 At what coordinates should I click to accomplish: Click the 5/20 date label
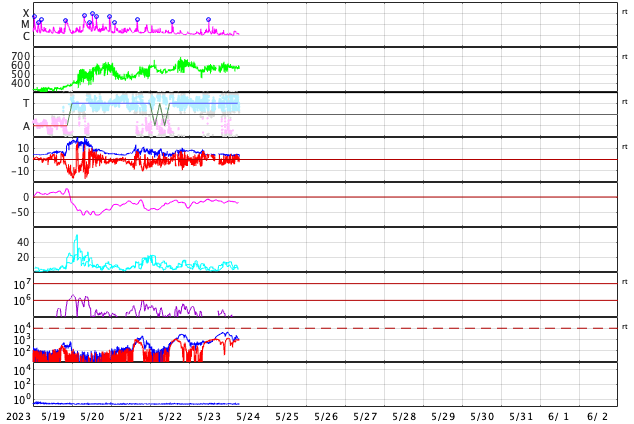[x=92, y=416]
